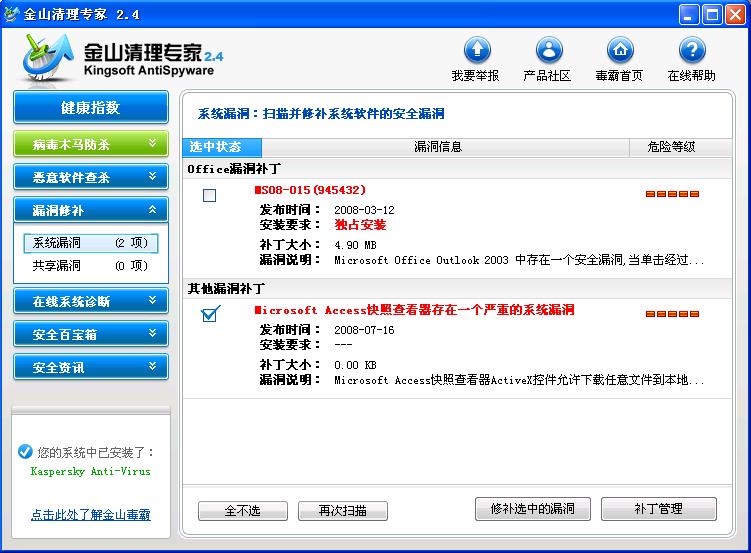Click the red MS08-015 (945432) title
Image resolution: width=751 pixels, height=553 pixels.
310,190
